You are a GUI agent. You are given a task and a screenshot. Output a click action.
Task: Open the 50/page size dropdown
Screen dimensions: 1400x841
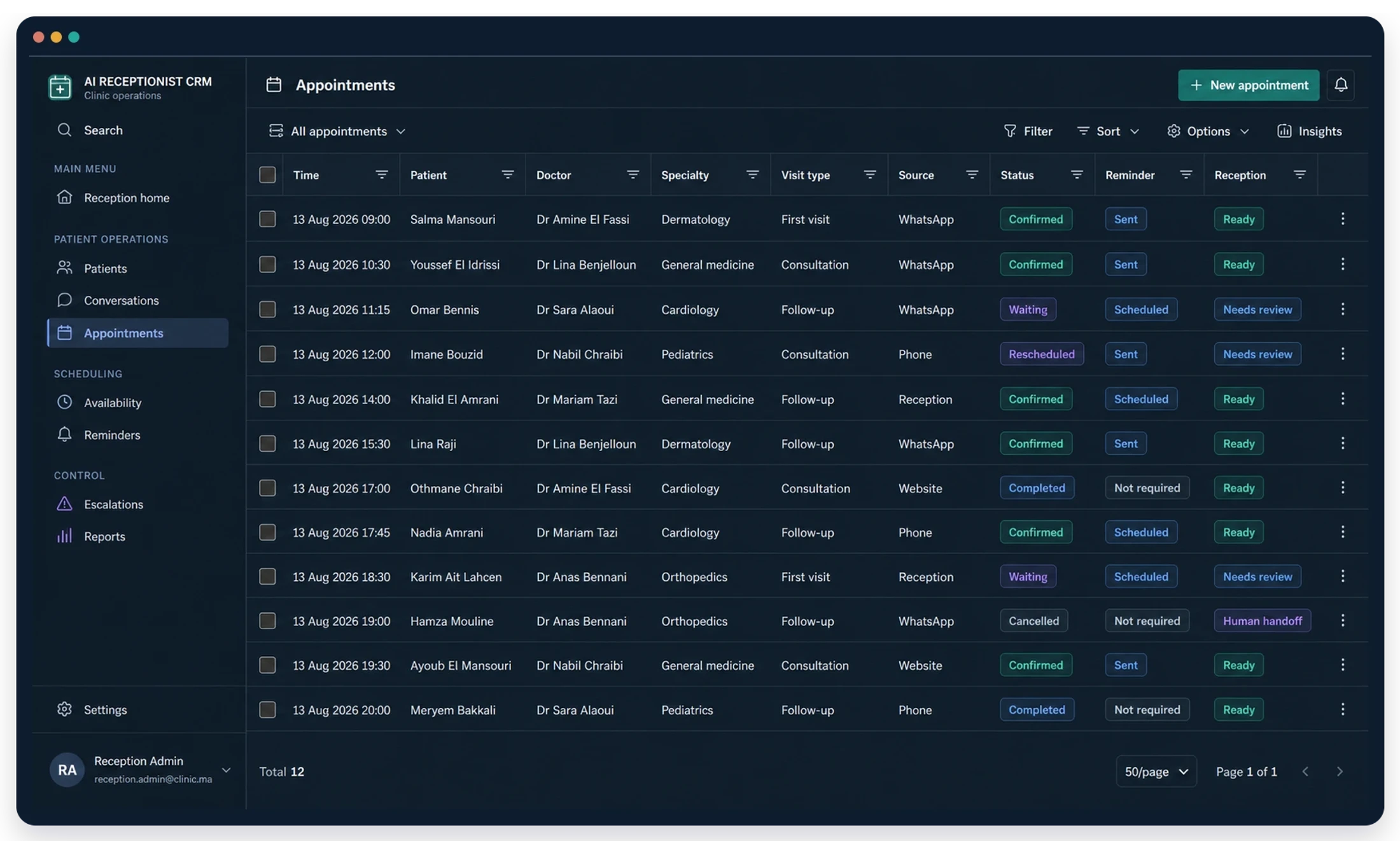1156,772
